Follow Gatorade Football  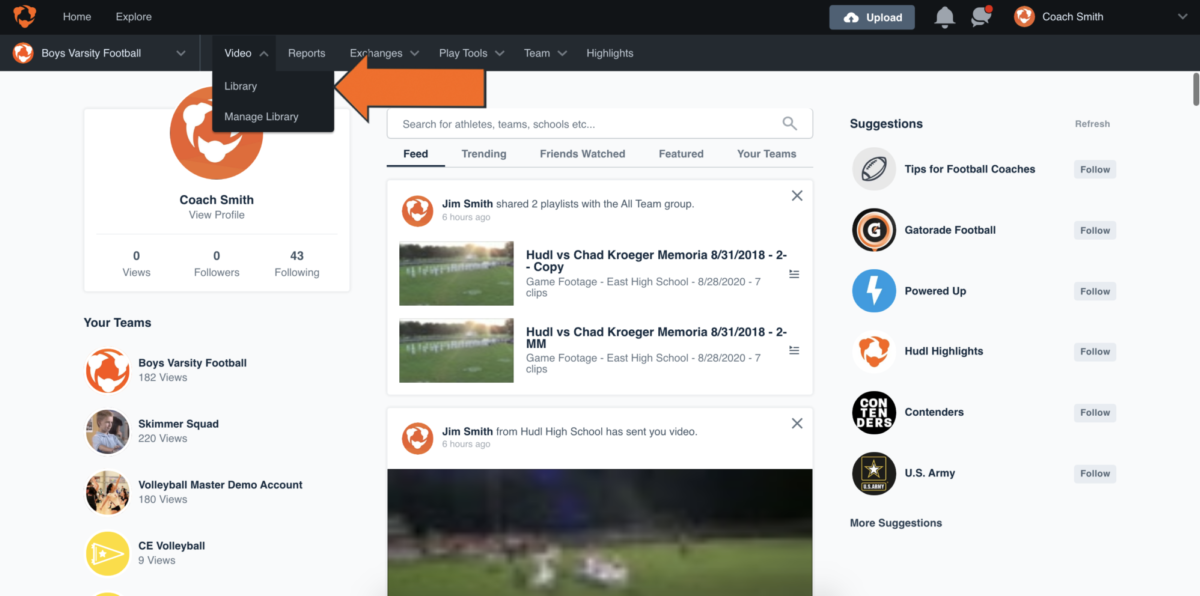point(1093,230)
